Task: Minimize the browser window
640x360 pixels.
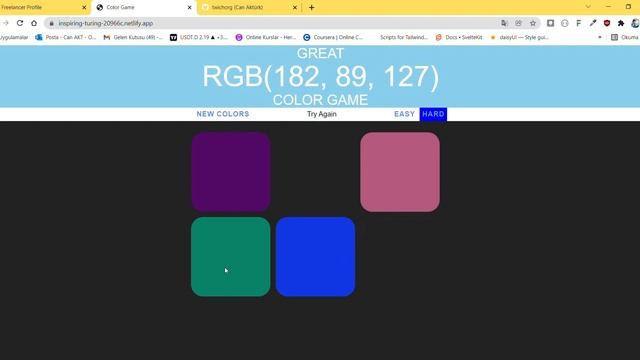Action: coord(608,7)
